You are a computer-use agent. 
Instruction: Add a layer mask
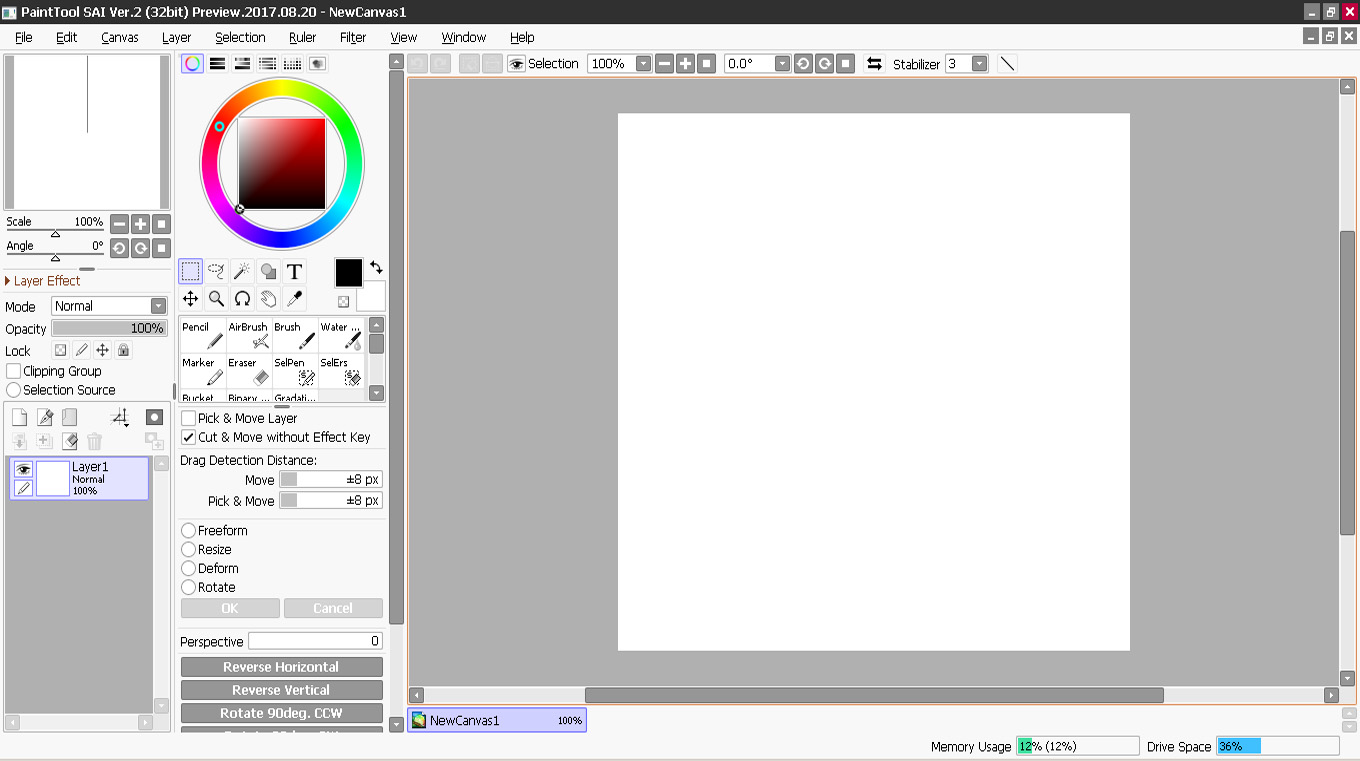[154, 417]
